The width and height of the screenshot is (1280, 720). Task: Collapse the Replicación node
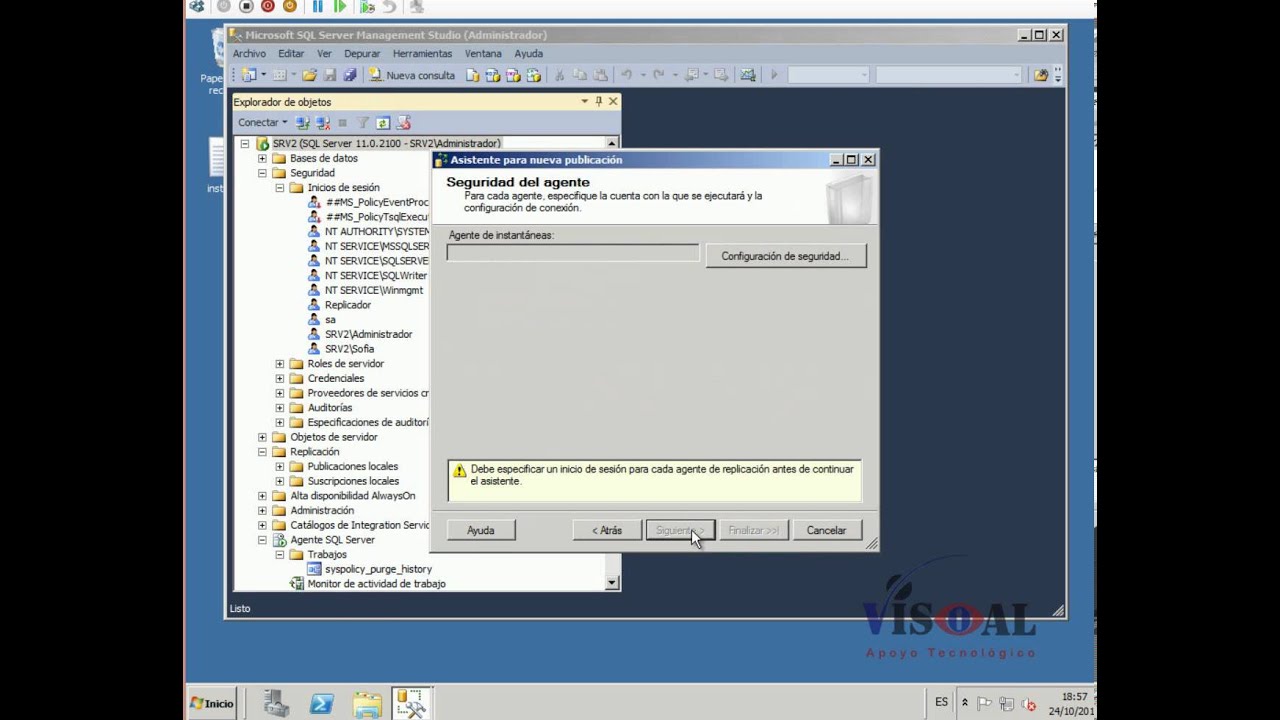point(263,452)
